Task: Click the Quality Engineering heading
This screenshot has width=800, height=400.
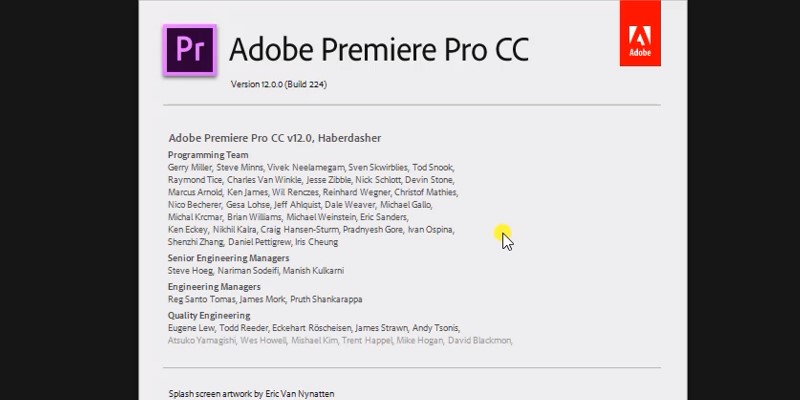Action: [x=209, y=316]
